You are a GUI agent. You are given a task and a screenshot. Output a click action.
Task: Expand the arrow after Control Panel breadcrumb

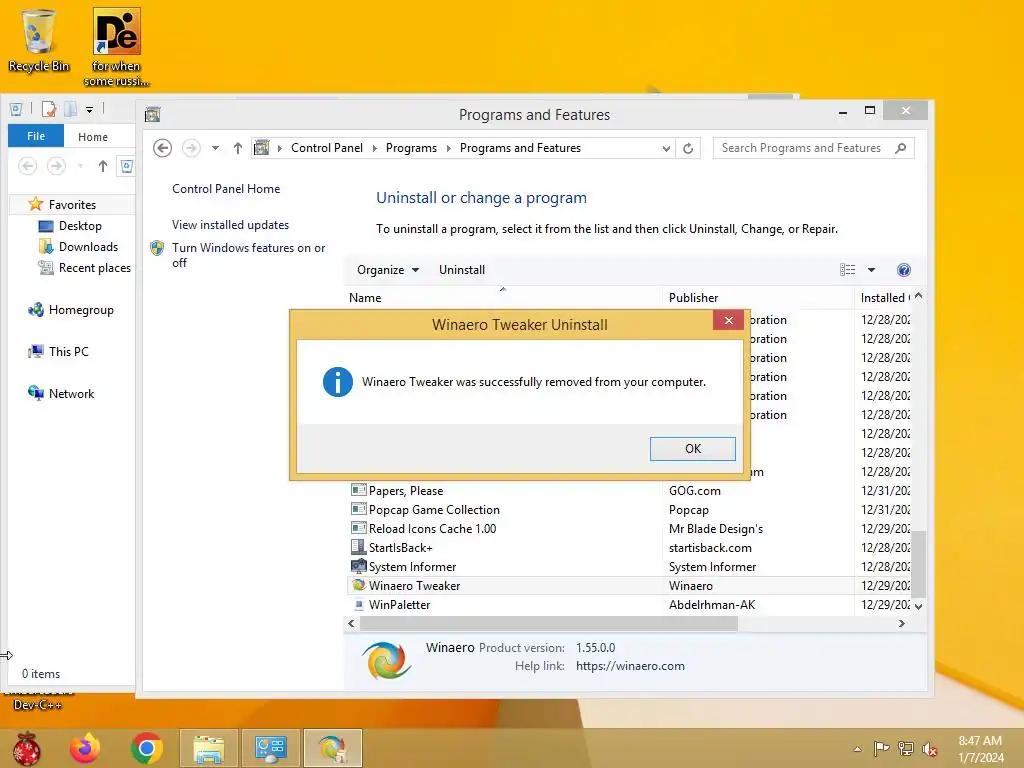pyautogui.click(x=374, y=148)
